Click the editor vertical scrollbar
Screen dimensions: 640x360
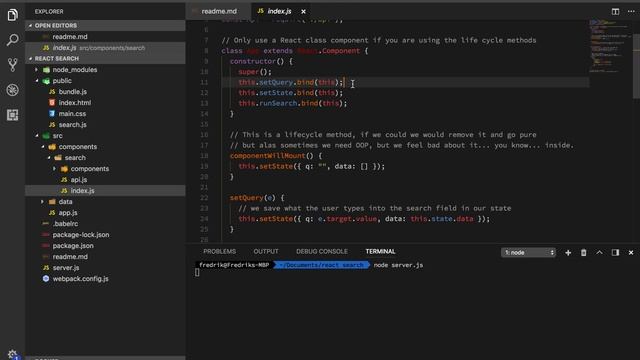pos(636,67)
